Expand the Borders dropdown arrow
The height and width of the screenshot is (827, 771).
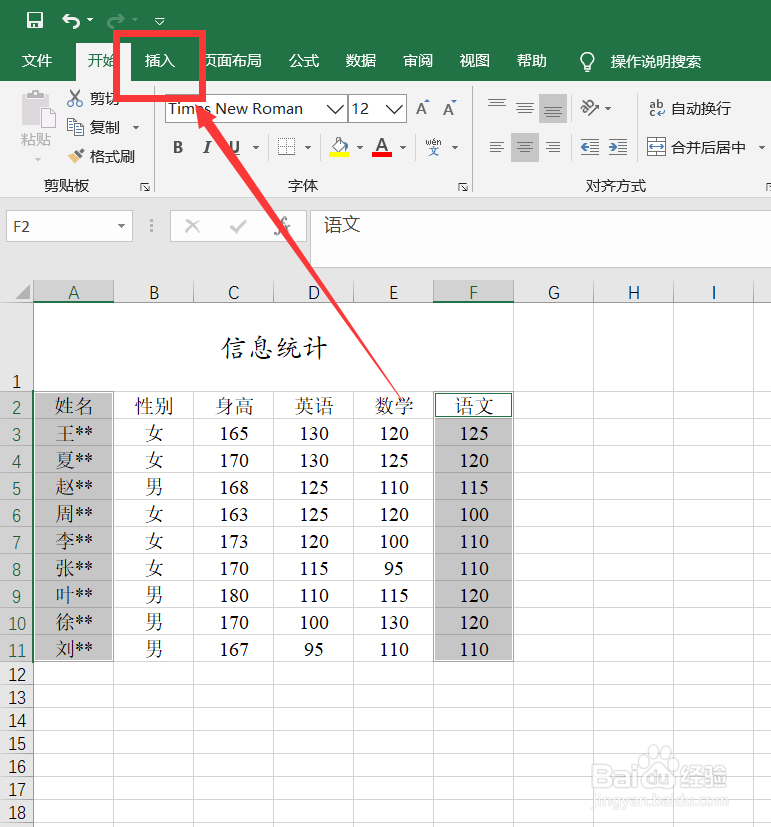click(308, 148)
